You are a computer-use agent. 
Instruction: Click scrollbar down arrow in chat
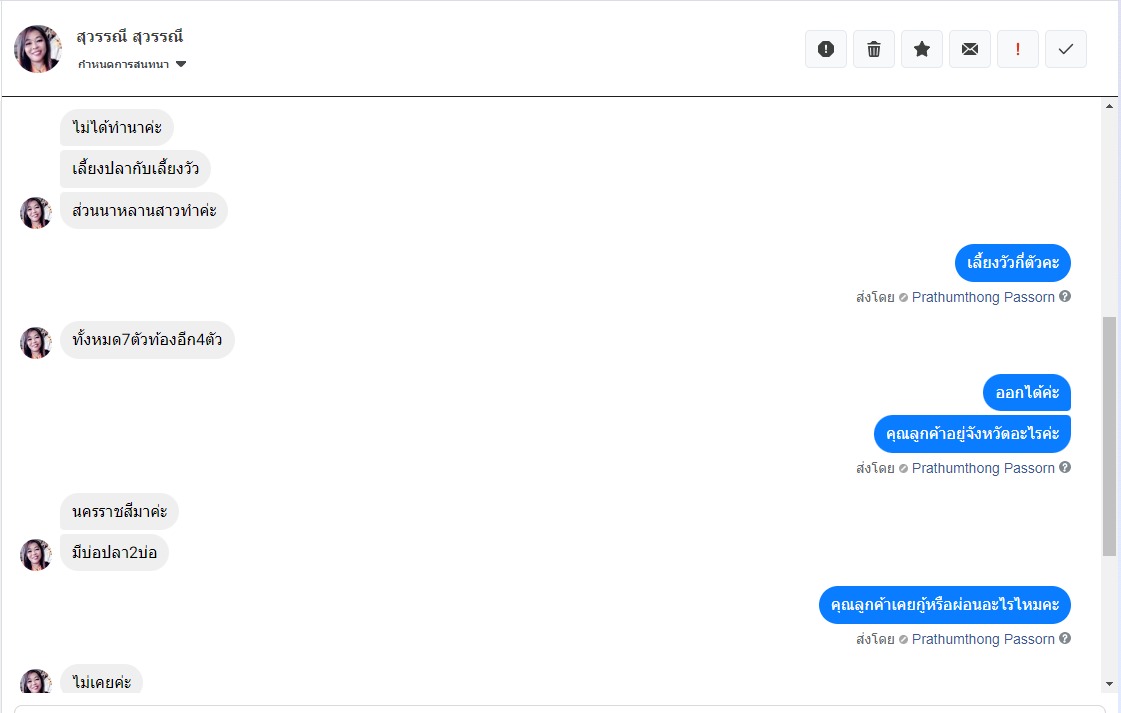(1108, 684)
